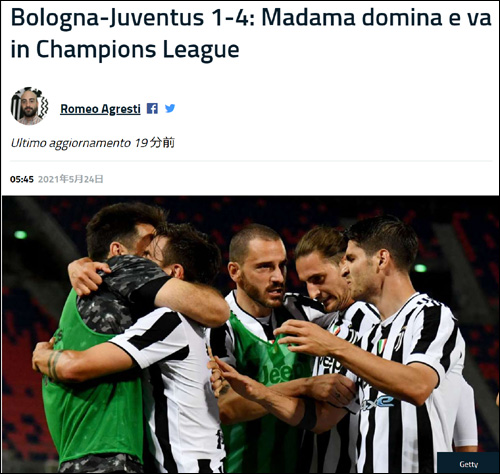The height and width of the screenshot is (474, 500).
Task: Open the author's Twitter bird icon
Action: (x=170, y=108)
